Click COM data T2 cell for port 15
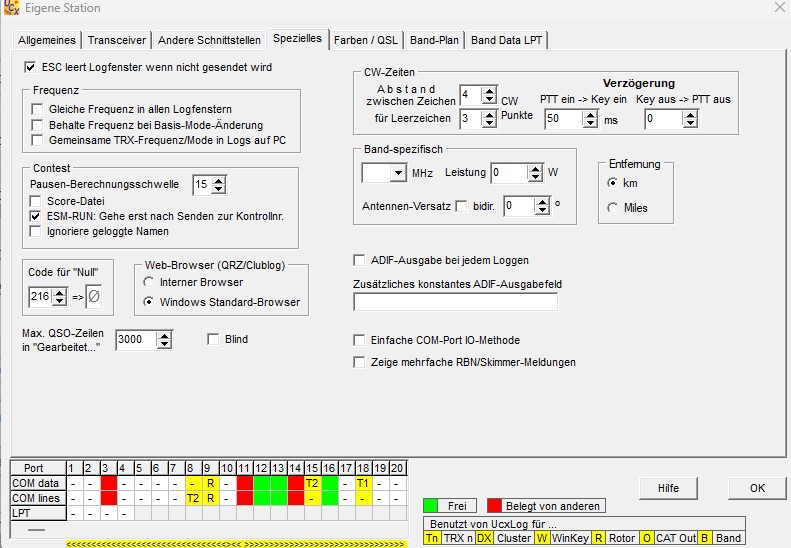 [312, 483]
